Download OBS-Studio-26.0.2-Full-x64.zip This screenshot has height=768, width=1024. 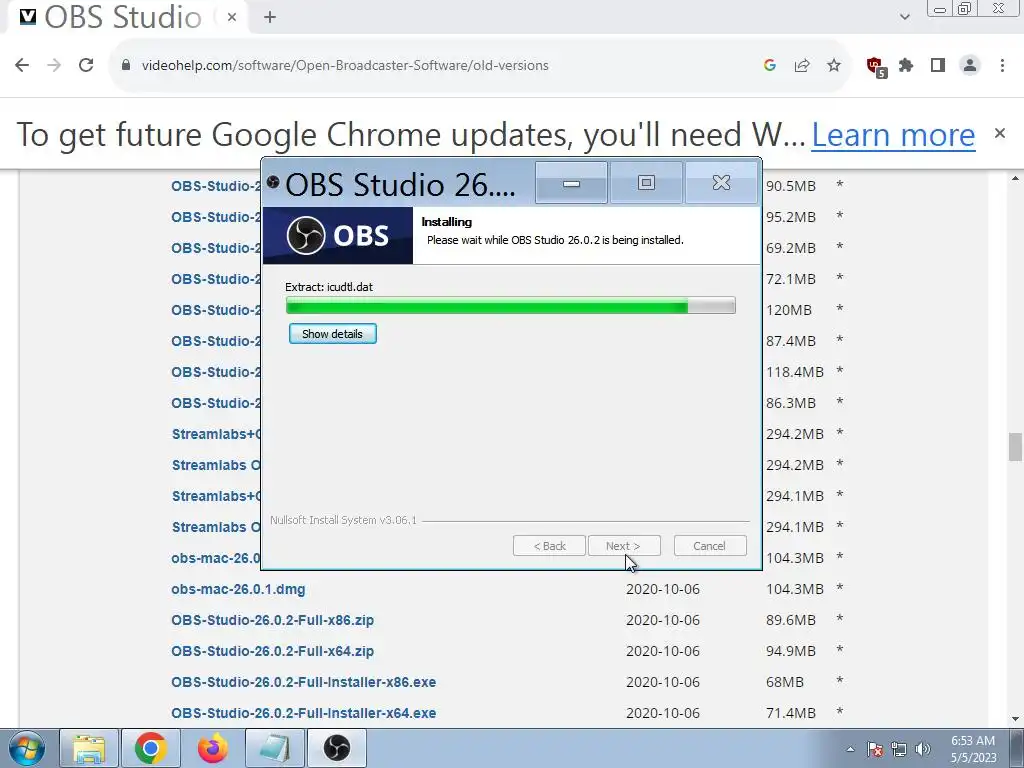click(272, 651)
